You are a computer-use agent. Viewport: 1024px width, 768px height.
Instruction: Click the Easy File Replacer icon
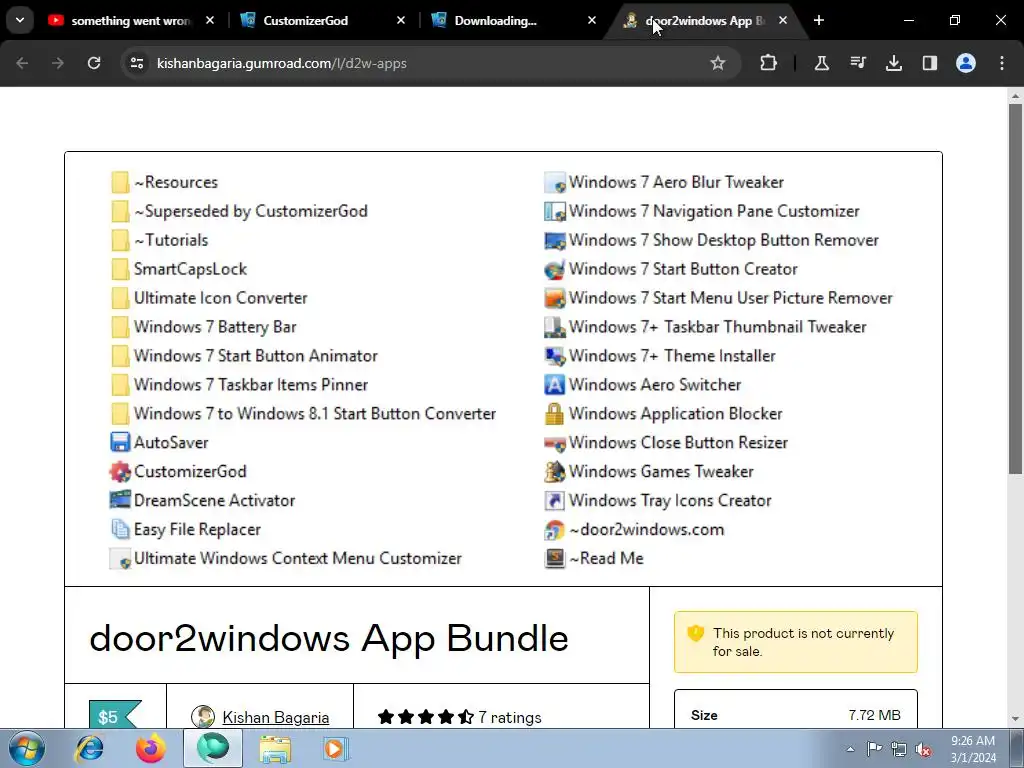click(x=120, y=529)
